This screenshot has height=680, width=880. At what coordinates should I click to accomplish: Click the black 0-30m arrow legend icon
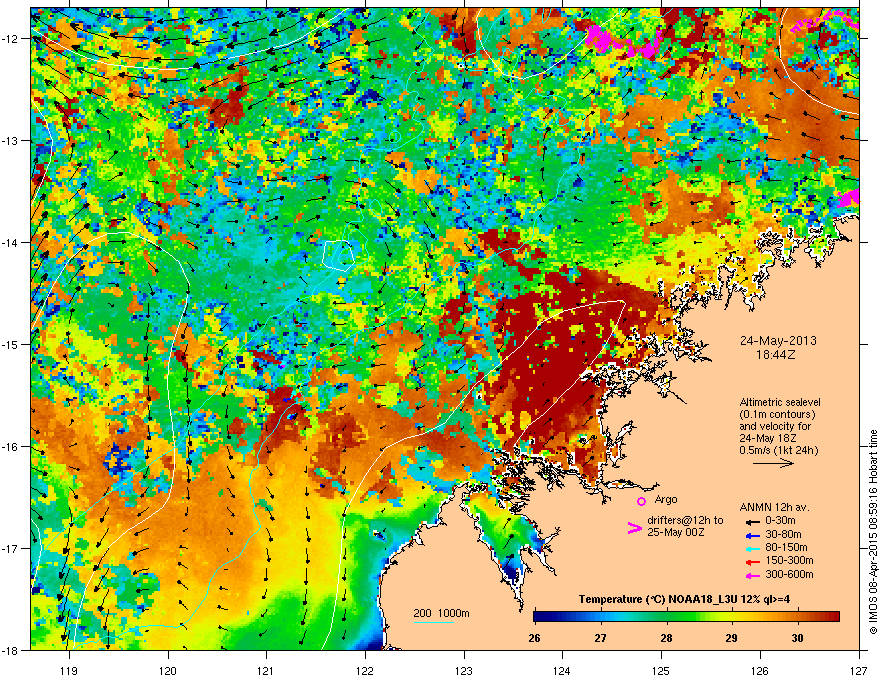point(752,522)
